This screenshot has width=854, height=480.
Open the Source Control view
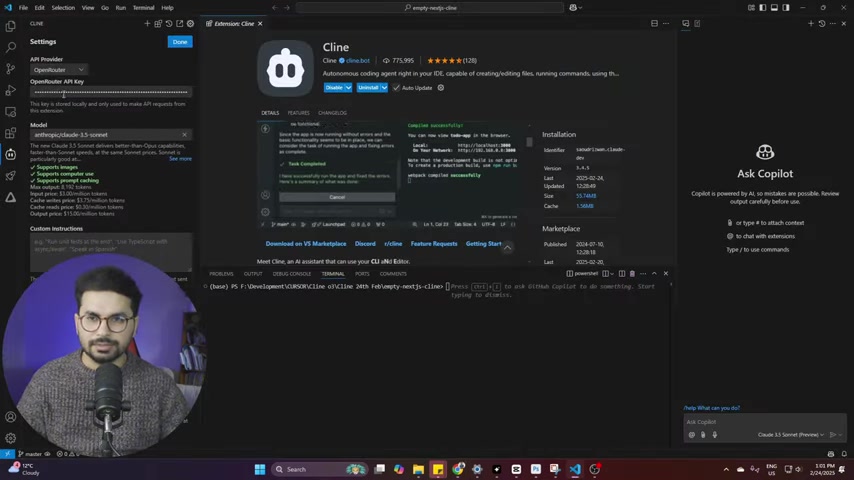coord(10,69)
